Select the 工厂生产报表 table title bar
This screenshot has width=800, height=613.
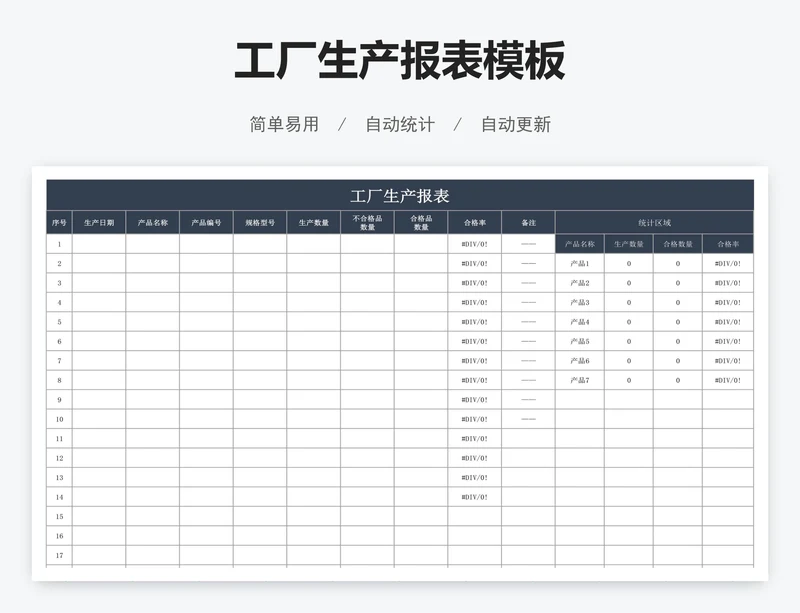(400, 195)
